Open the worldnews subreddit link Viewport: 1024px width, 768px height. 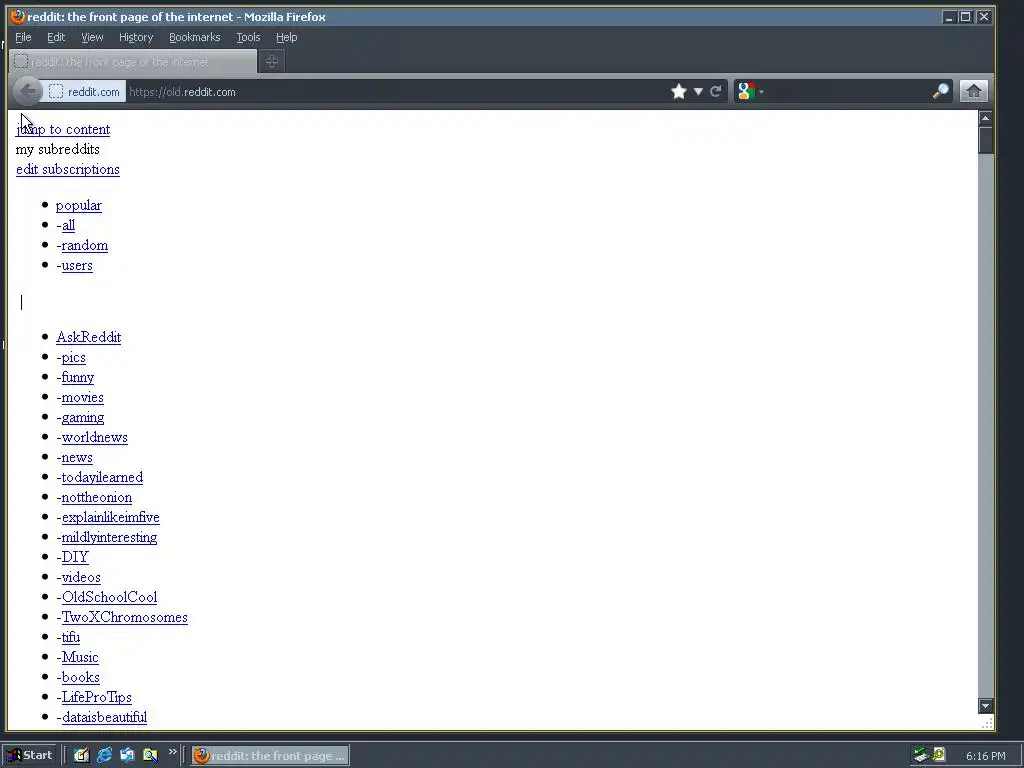tap(95, 437)
